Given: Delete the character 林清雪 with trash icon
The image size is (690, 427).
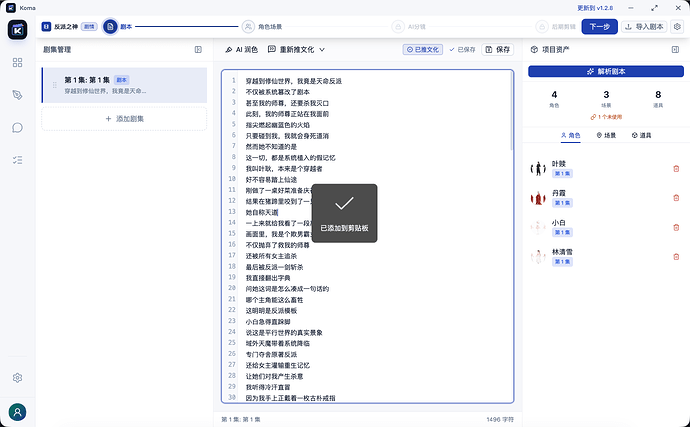Looking at the screenshot, I should 676,257.
